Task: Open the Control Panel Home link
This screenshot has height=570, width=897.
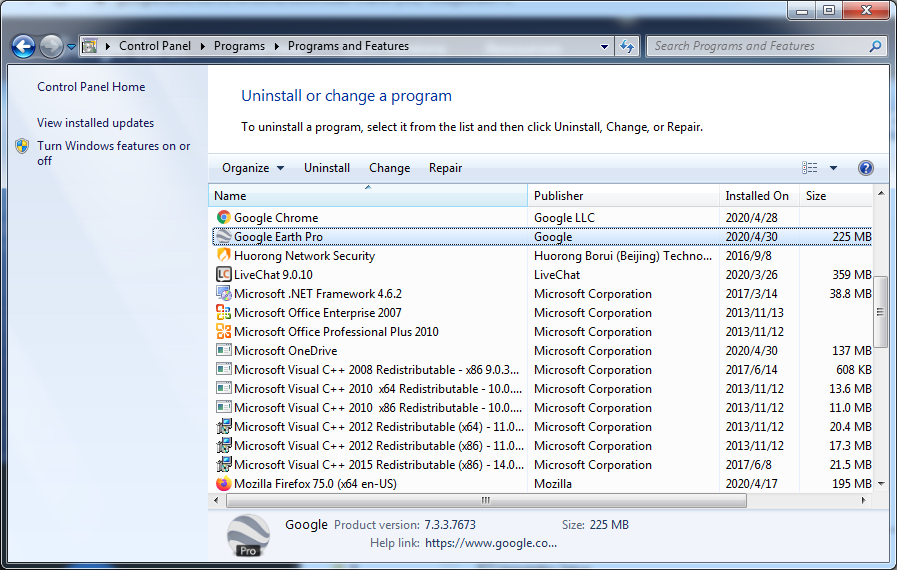Action: click(x=91, y=86)
